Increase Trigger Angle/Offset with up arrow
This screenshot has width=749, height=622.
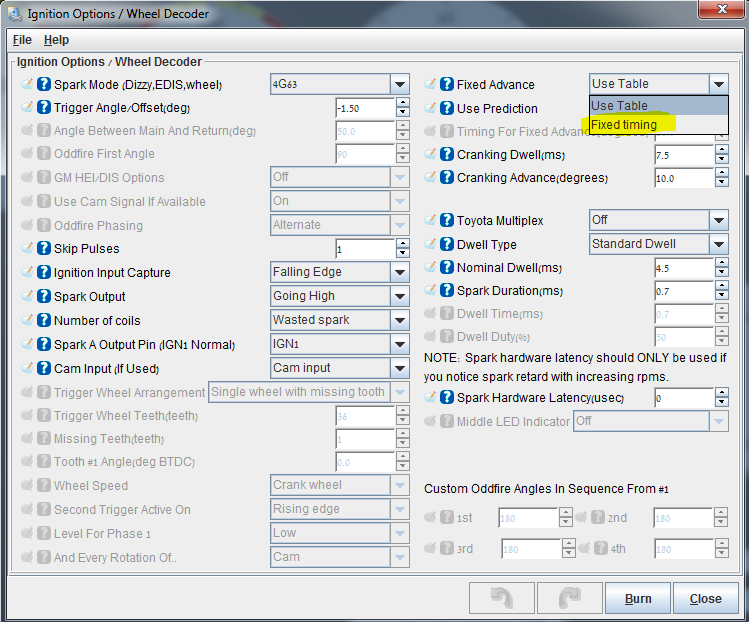click(403, 103)
